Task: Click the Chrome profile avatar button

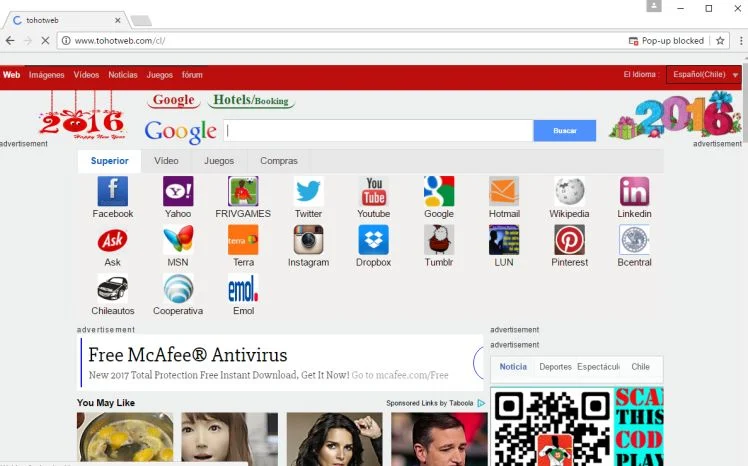Action: 654,6
